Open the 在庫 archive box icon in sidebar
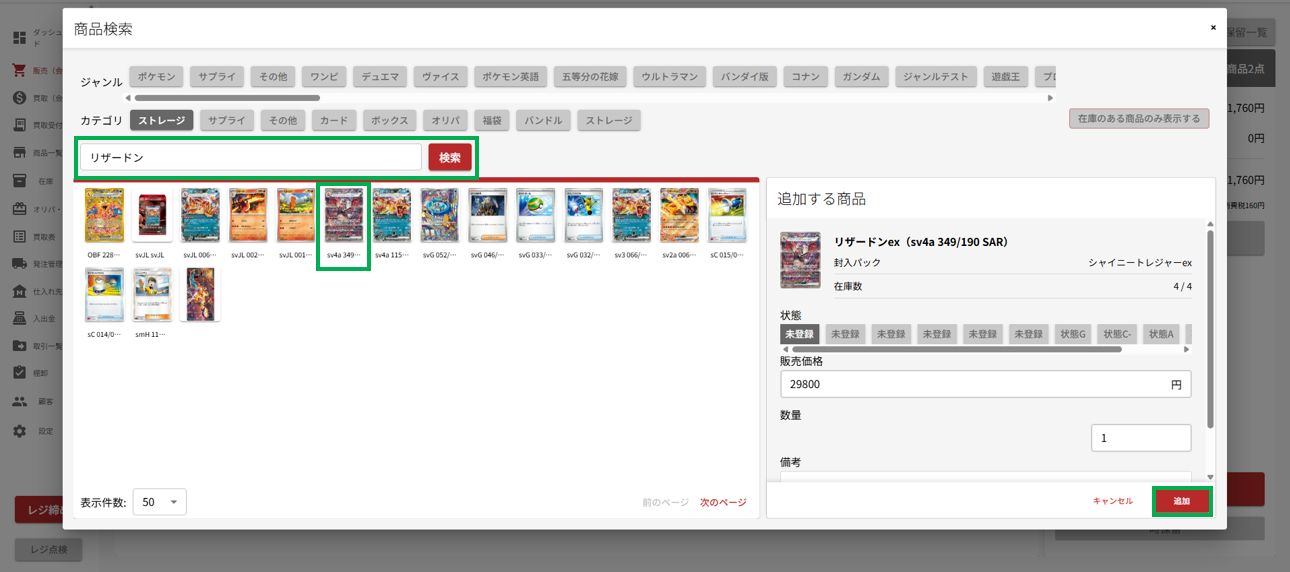This screenshot has height=572, width=1290. coord(19,181)
